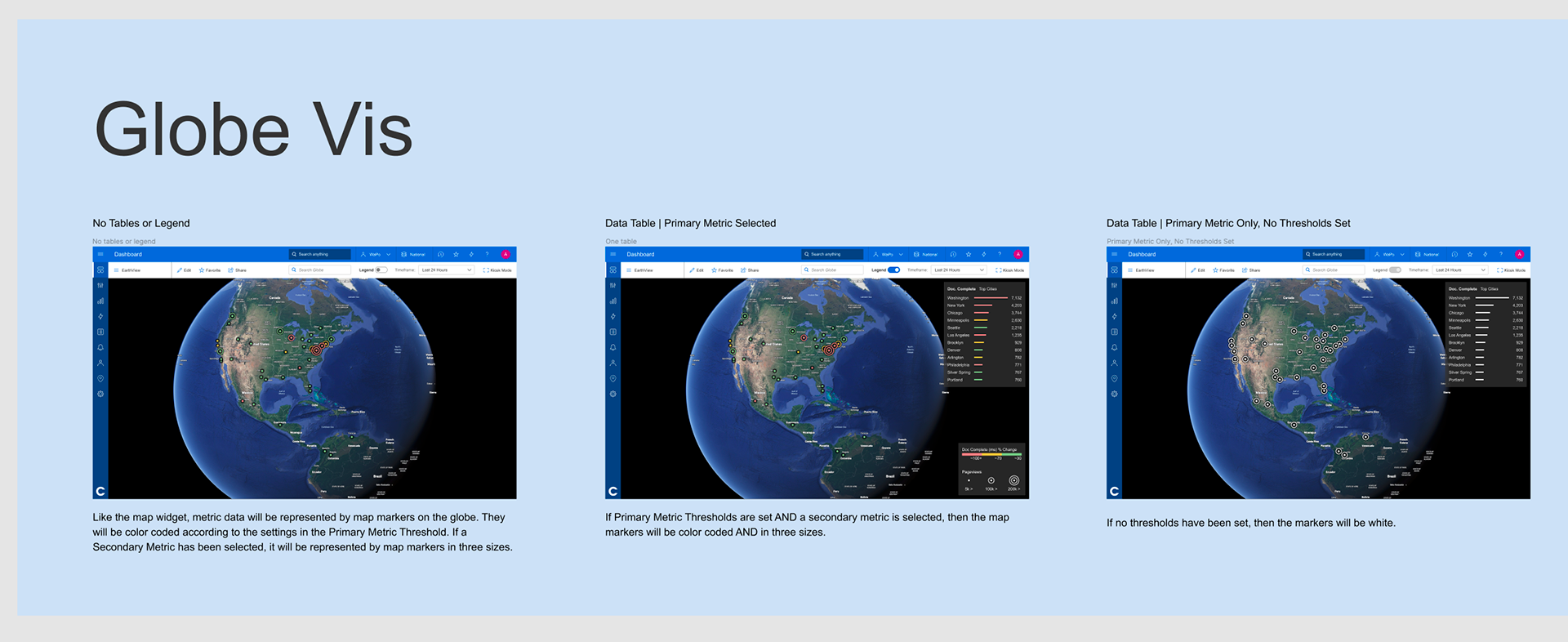Click bottom C logo in No Thresholds Set mockup
The image size is (1568, 642).
(x=1115, y=491)
